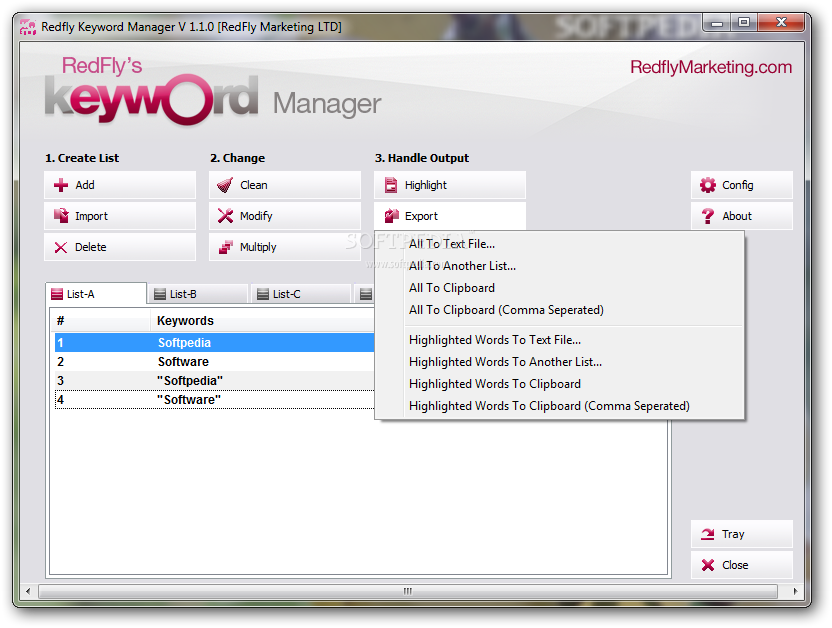Click the broom icon on Clean
This screenshot has width=832, height=628.
pyautogui.click(x=225, y=185)
